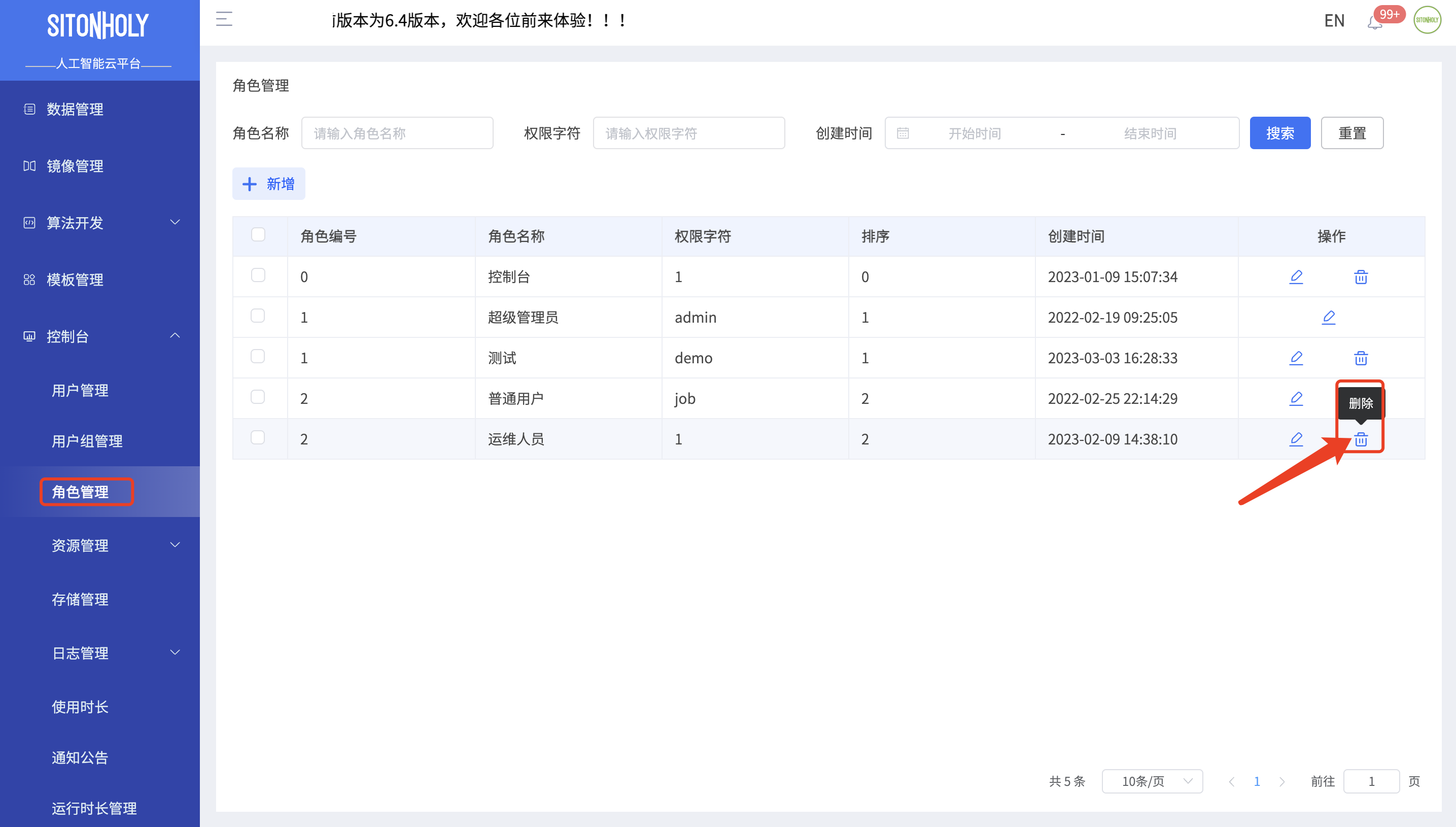Click the 前往 page number input

pyautogui.click(x=1371, y=781)
